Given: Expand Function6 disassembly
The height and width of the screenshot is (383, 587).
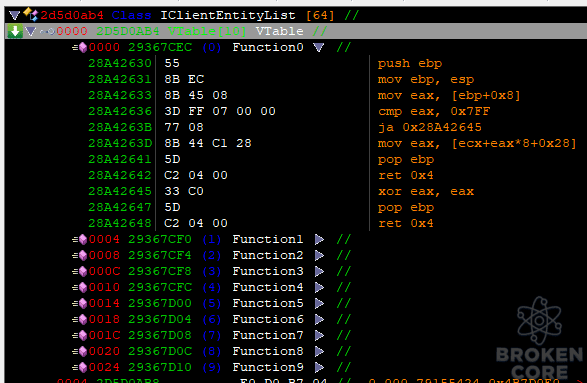Looking at the screenshot, I should (319, 319).
